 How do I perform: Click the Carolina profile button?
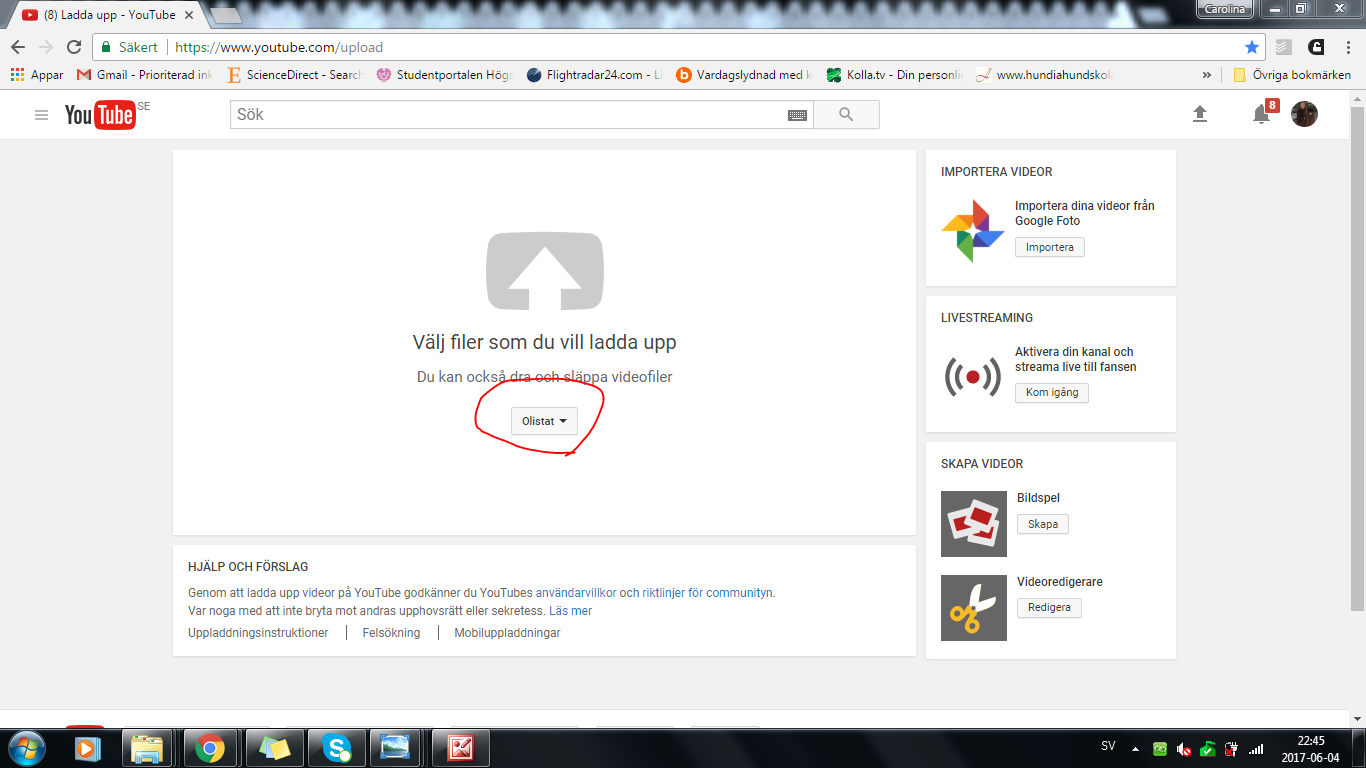coord(1226,9)
